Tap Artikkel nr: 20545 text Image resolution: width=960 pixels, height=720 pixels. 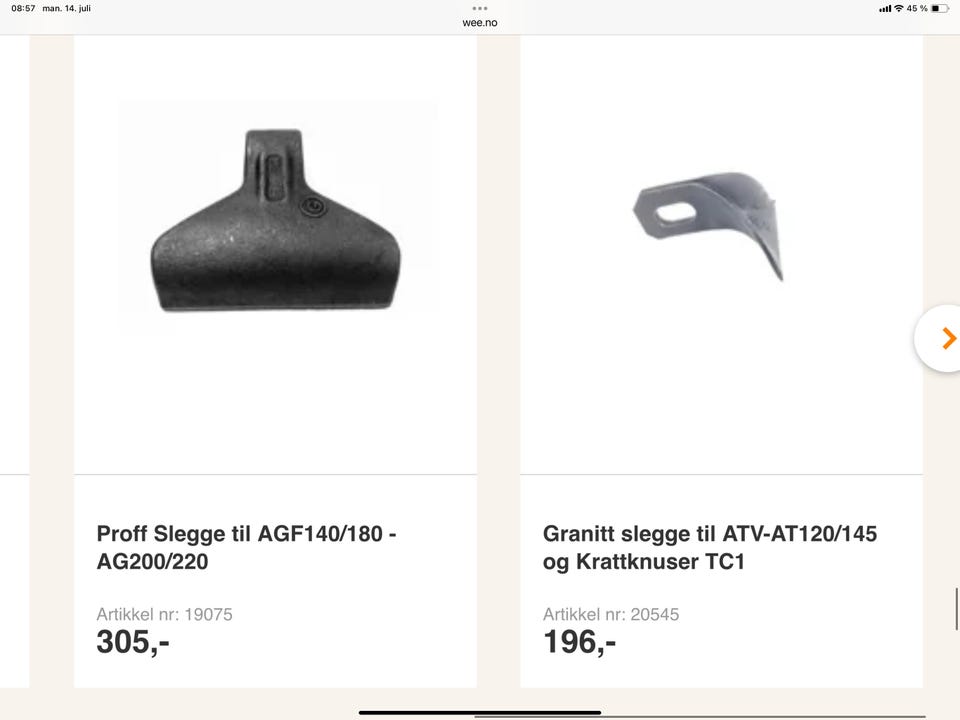click(x=611, y=614)
